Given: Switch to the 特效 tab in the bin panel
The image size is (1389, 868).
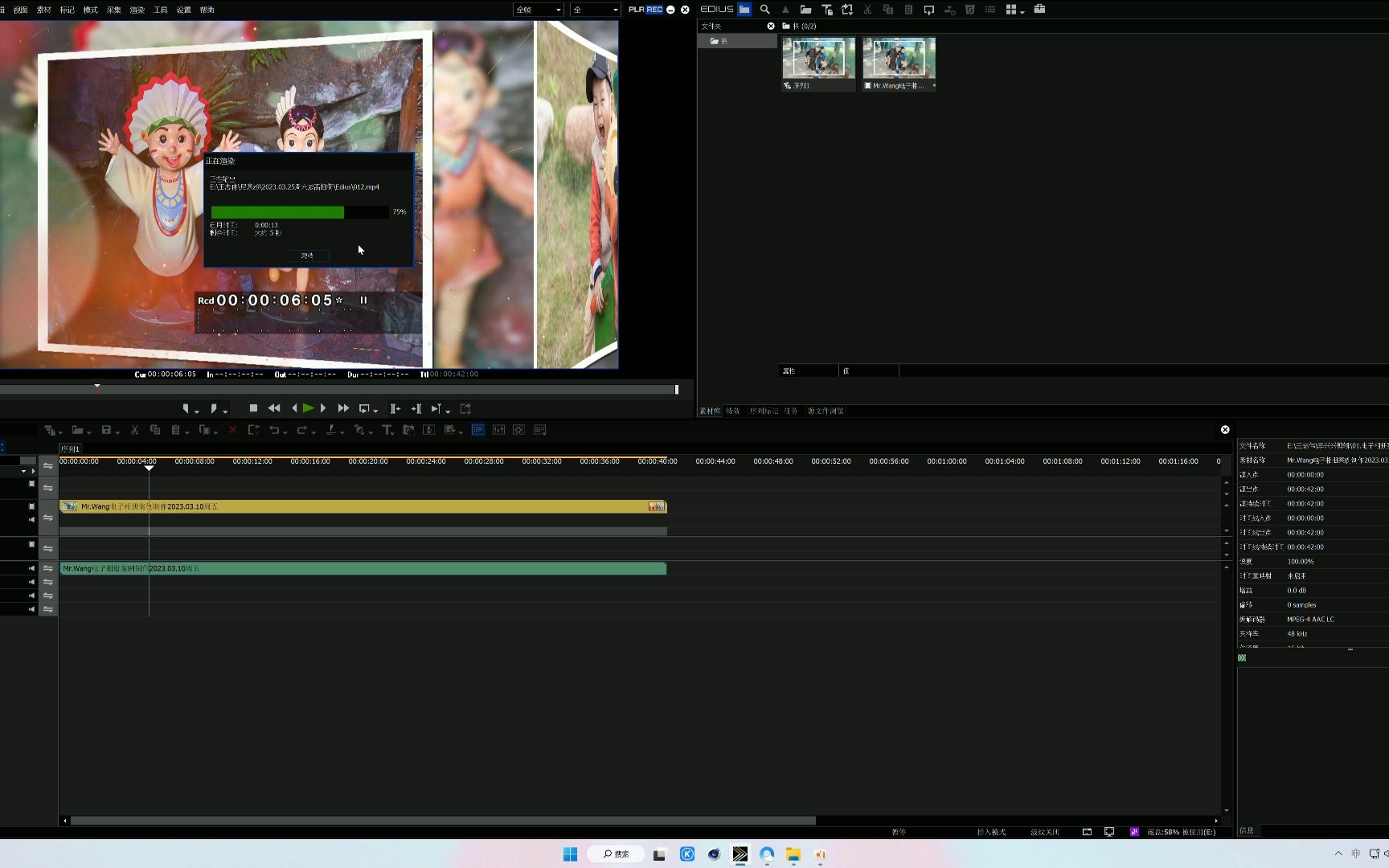Looking at the screenshot, I should click(x=732, y=411).
